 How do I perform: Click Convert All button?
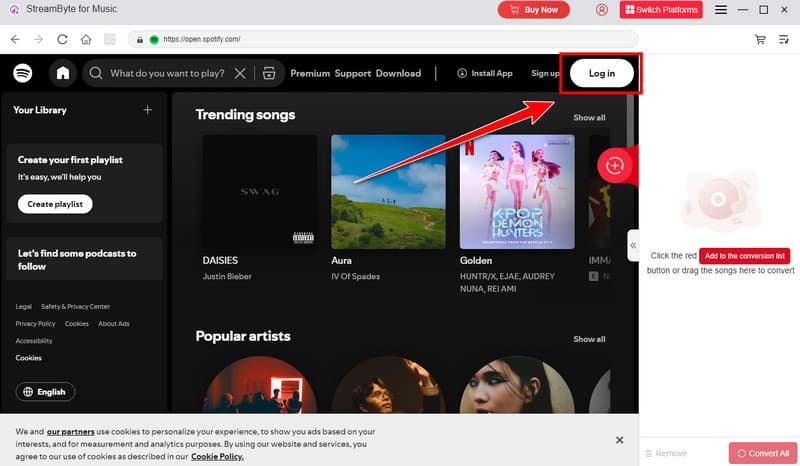763,453
